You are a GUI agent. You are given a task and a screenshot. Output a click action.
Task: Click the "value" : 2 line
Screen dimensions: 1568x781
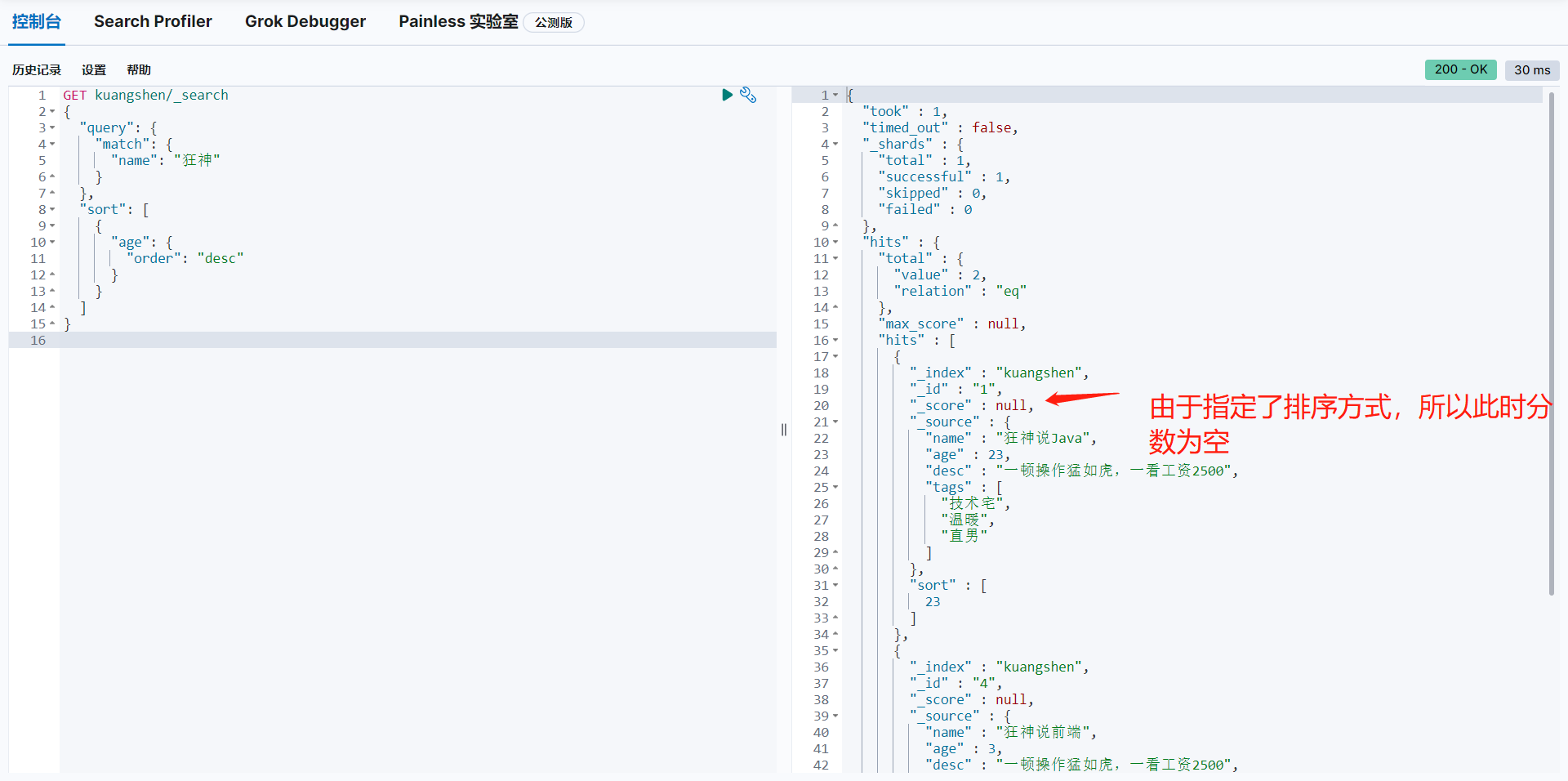click(940, 274)
